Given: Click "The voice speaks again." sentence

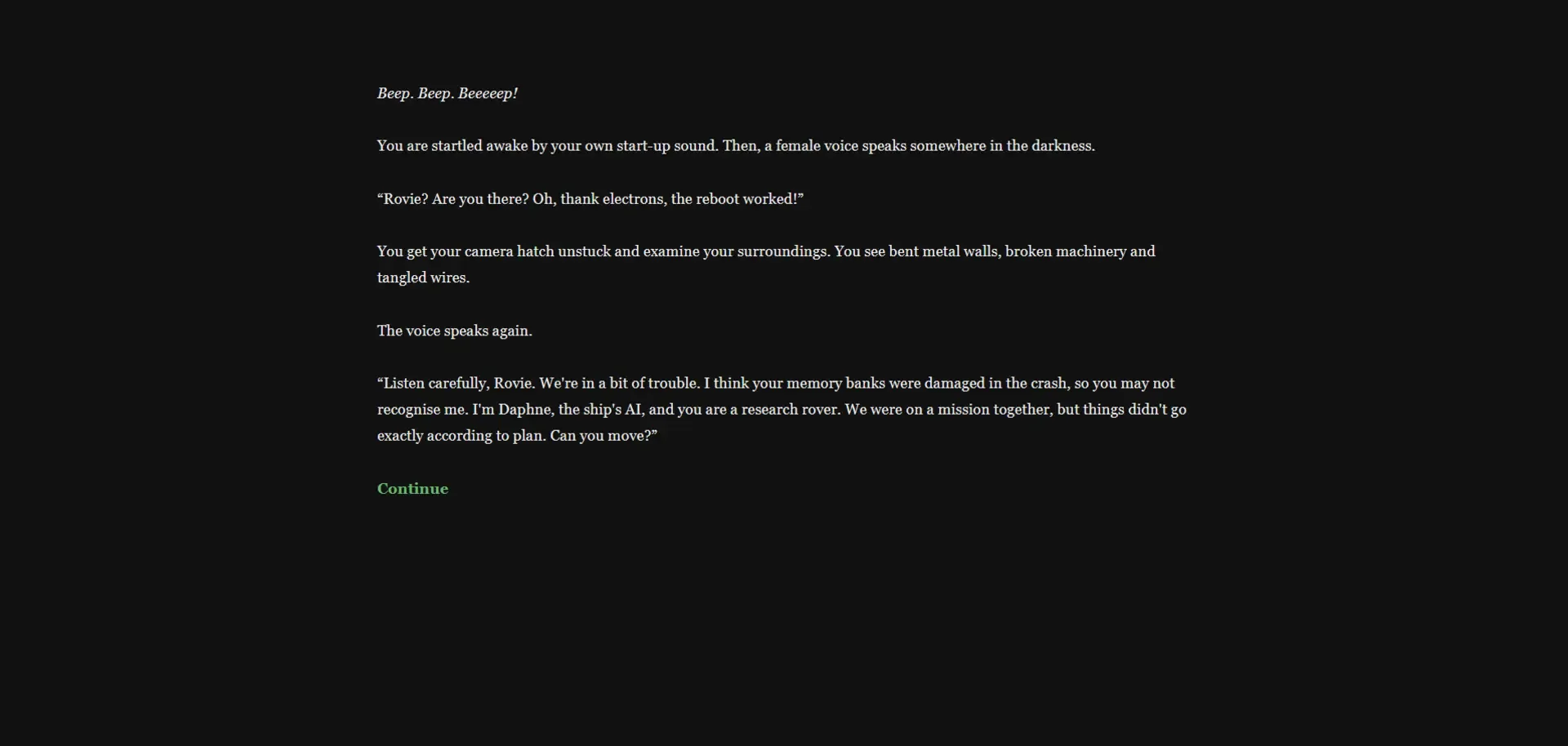Looking at the screenshot, I should (x=454, y=331).
